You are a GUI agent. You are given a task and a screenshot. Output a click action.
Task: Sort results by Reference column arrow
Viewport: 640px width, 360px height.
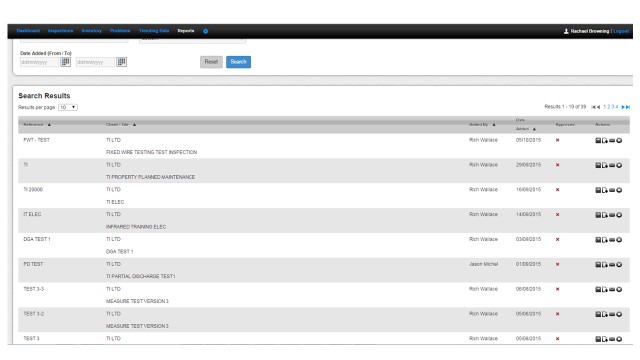tap(49, 124)
